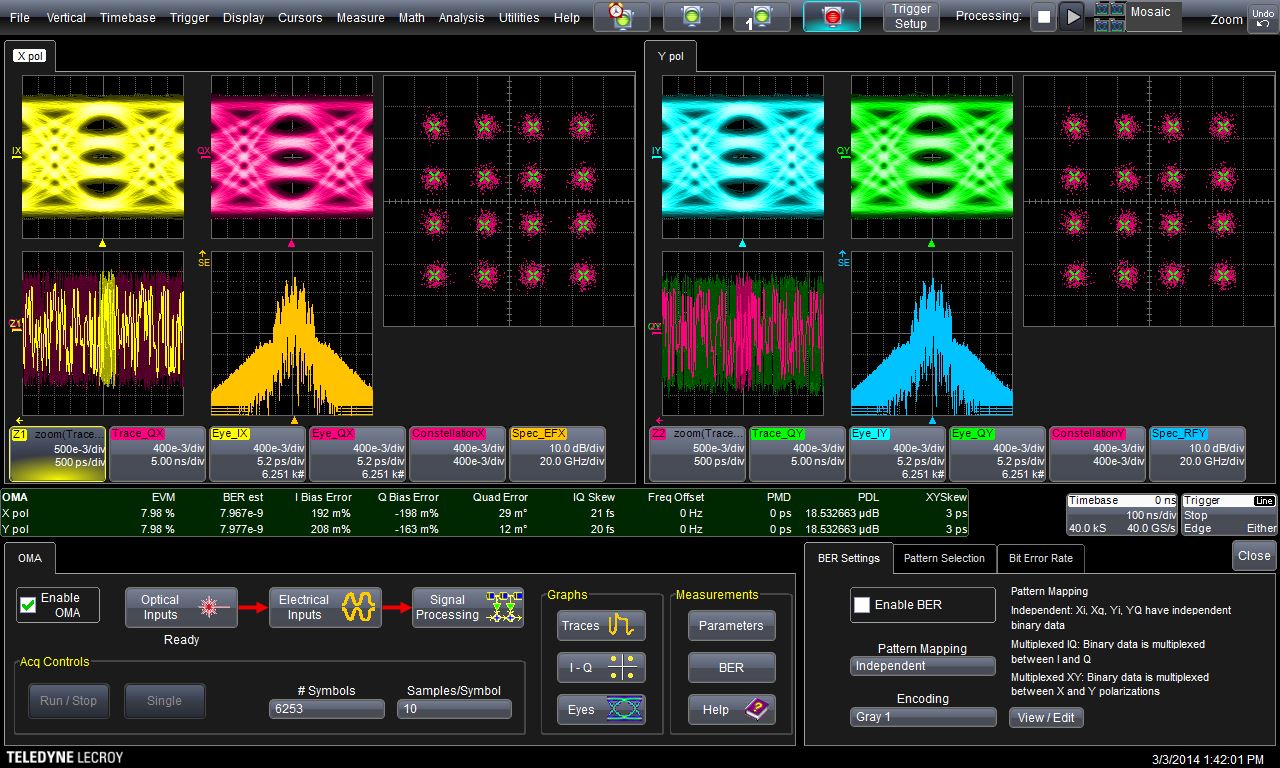Click the # Symbols input field
Screen dimensions: 1280x768
click(x=327, y=709)
